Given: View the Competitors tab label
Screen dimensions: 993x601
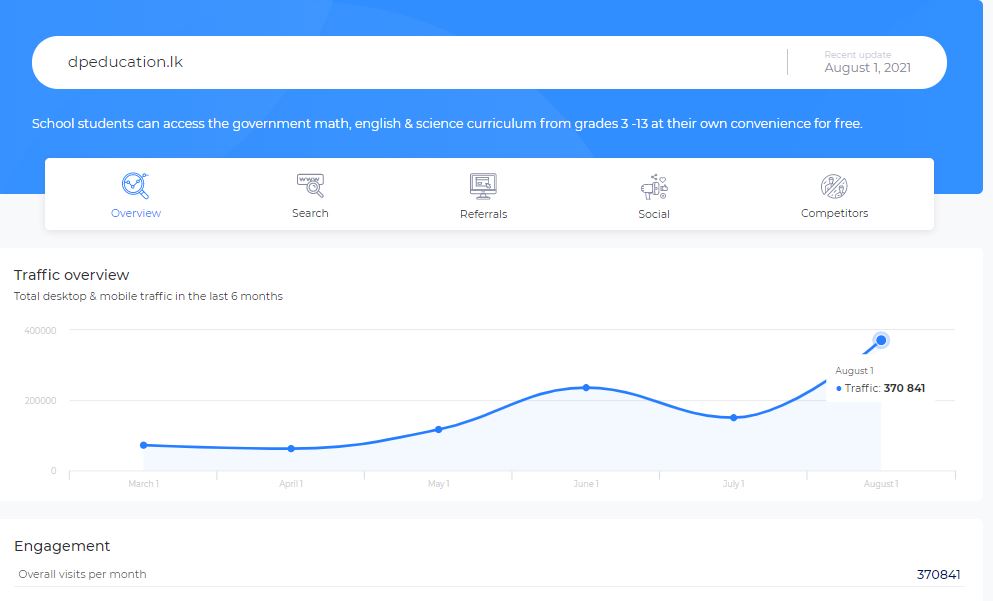Looking at the screenshot, I should pyautogui.click(x=834, y=213).
